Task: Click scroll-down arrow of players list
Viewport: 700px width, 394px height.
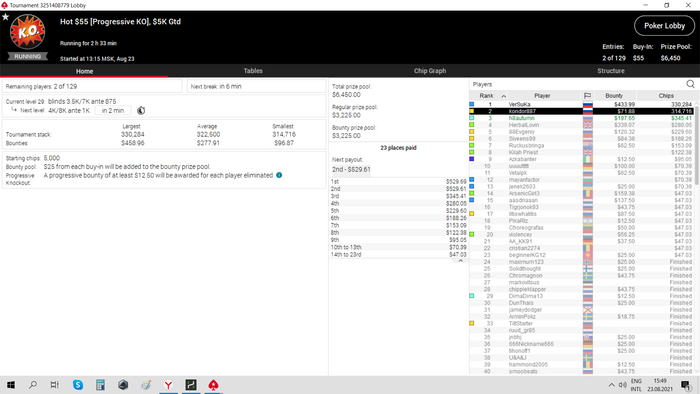Action: click(697, 371)
